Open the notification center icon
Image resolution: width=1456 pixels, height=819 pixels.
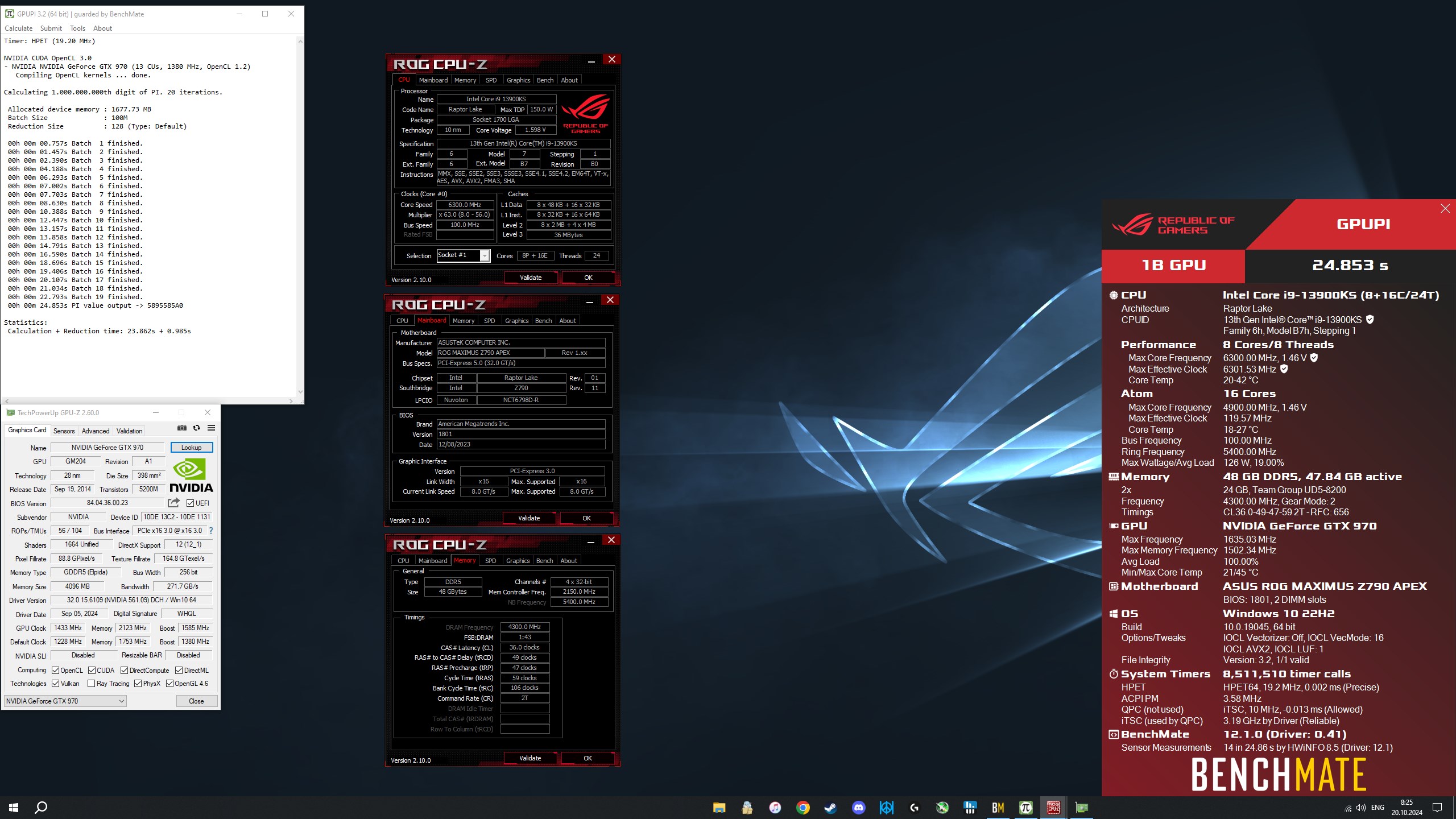click(x=1437, y=808)
